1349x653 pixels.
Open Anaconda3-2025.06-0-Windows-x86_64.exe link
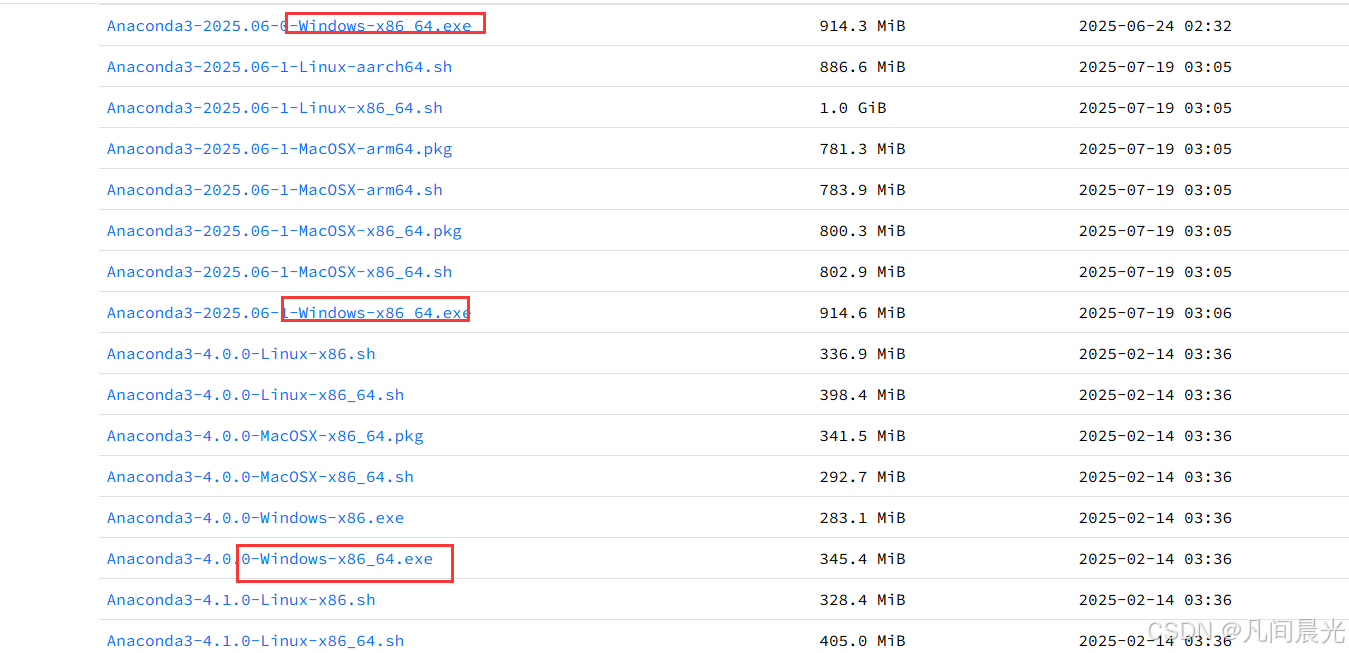[289, 26]
